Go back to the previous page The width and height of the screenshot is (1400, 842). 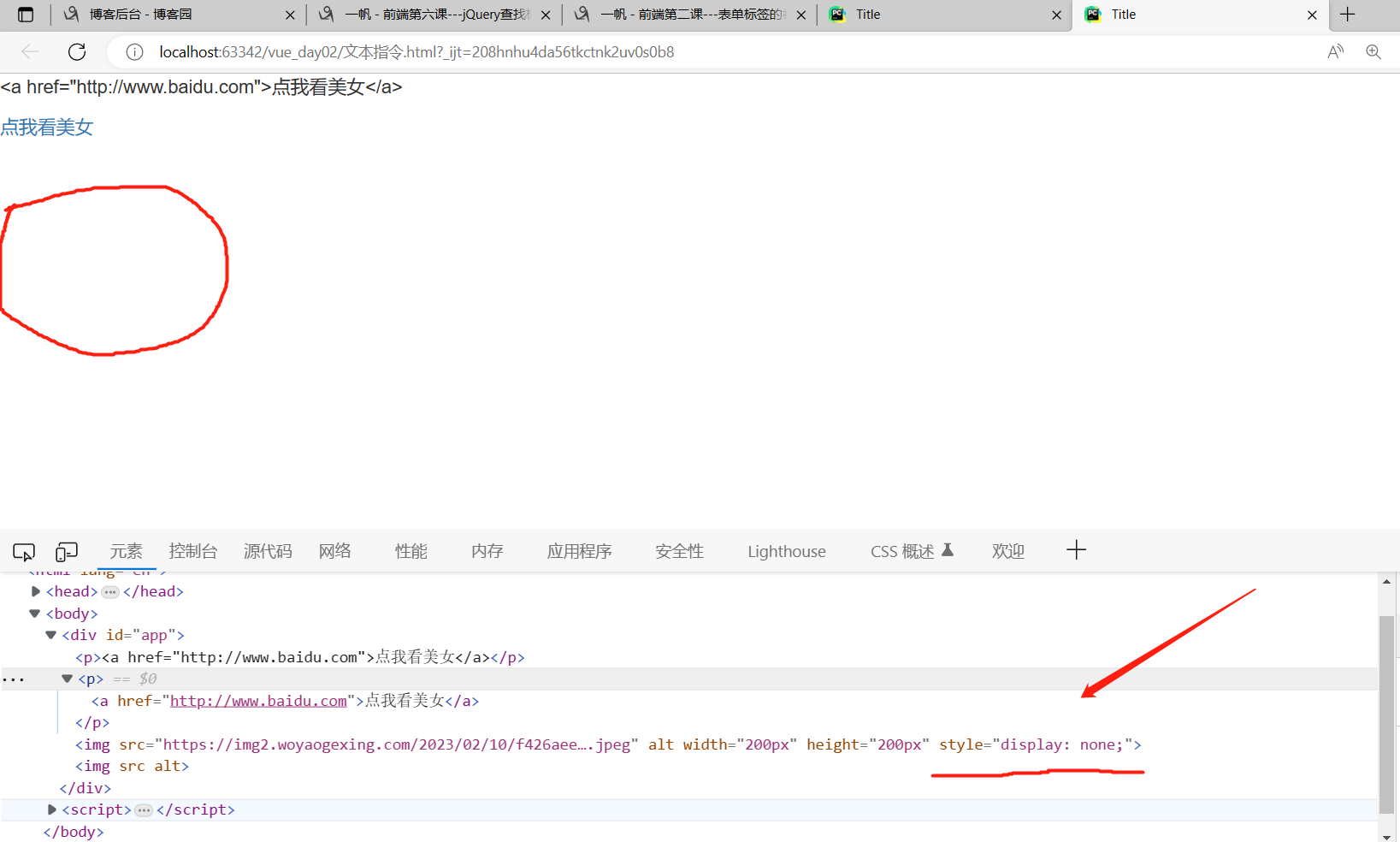(30, 52)
